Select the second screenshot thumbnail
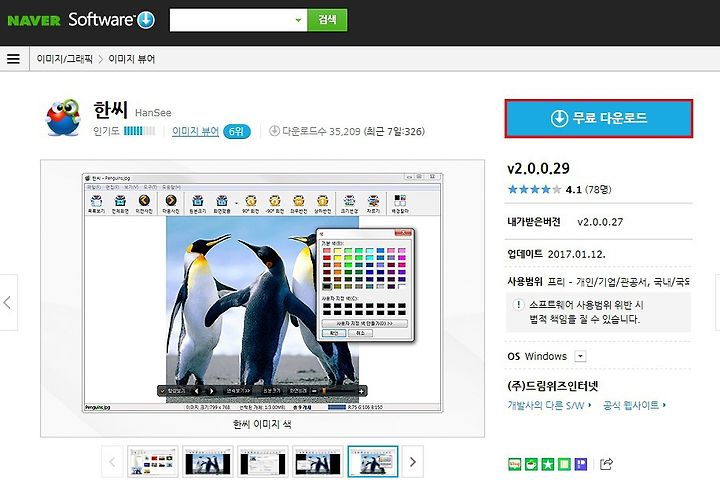 click(208, 462)
